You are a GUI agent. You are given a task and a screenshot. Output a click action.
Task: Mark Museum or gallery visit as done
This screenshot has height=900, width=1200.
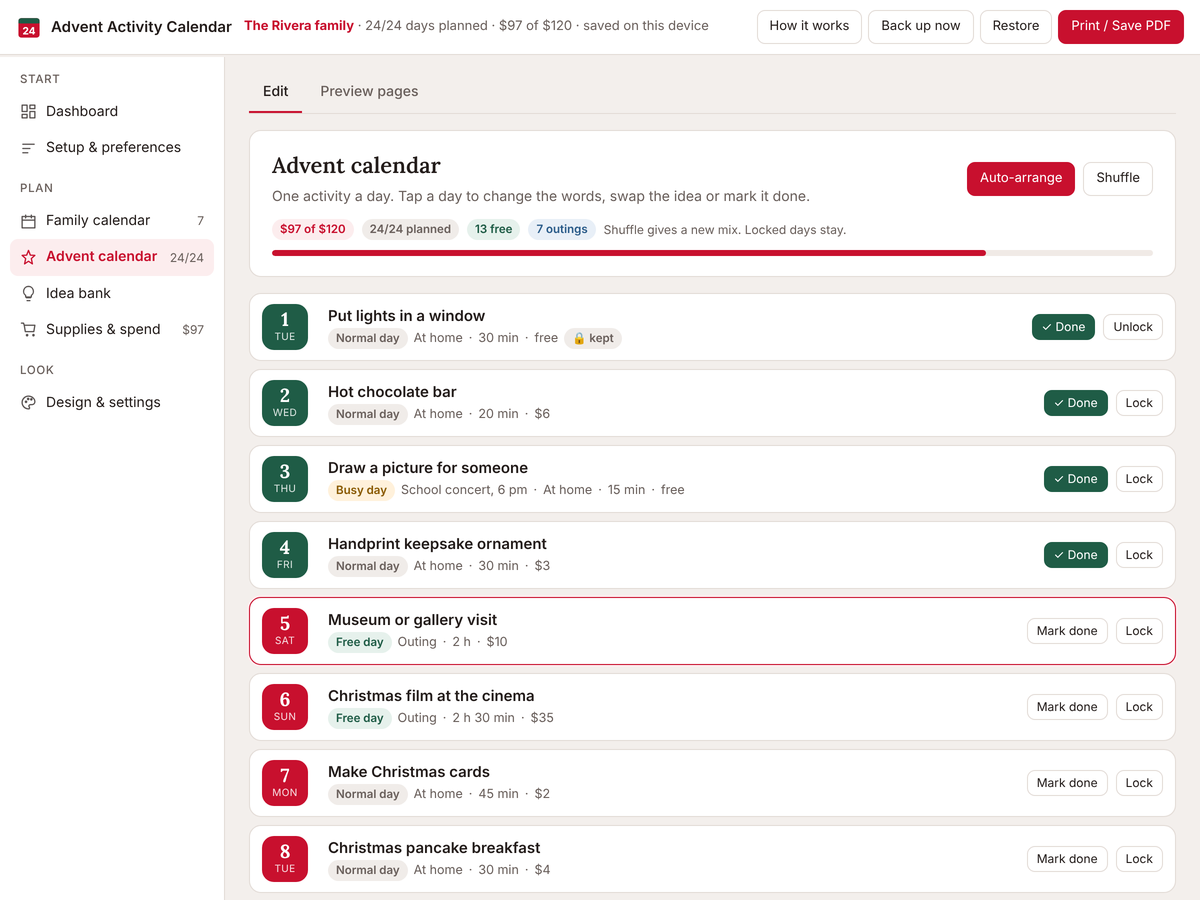pos(1067,631)
